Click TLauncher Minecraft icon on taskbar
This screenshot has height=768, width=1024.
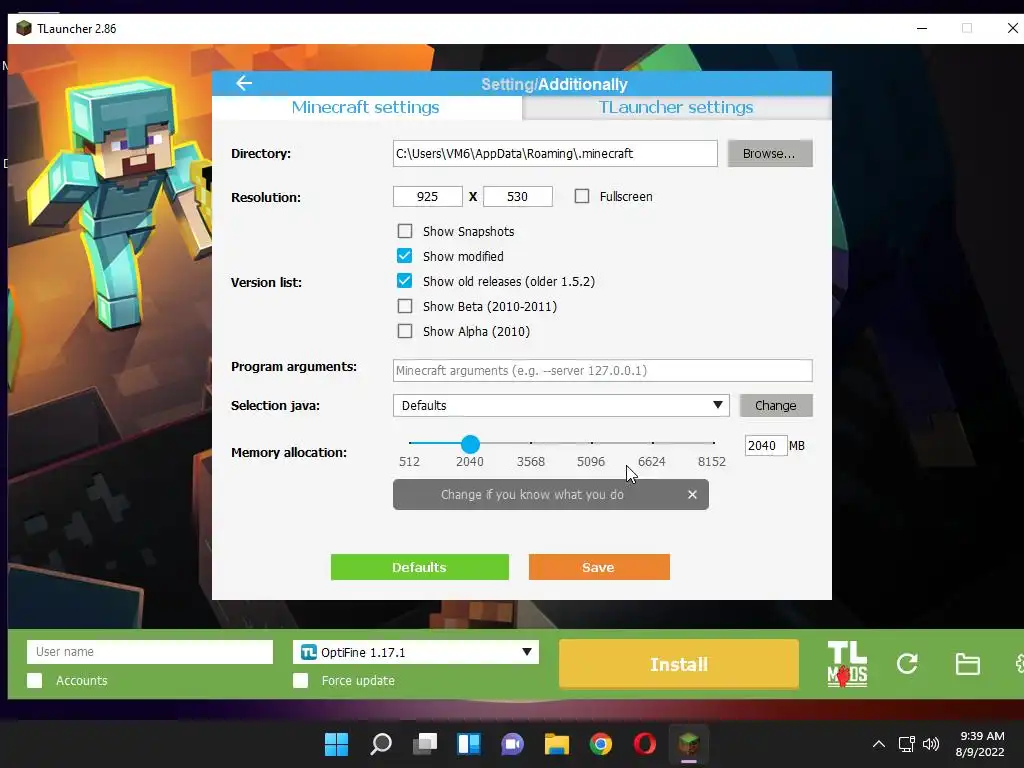click(x=689, y=743)
